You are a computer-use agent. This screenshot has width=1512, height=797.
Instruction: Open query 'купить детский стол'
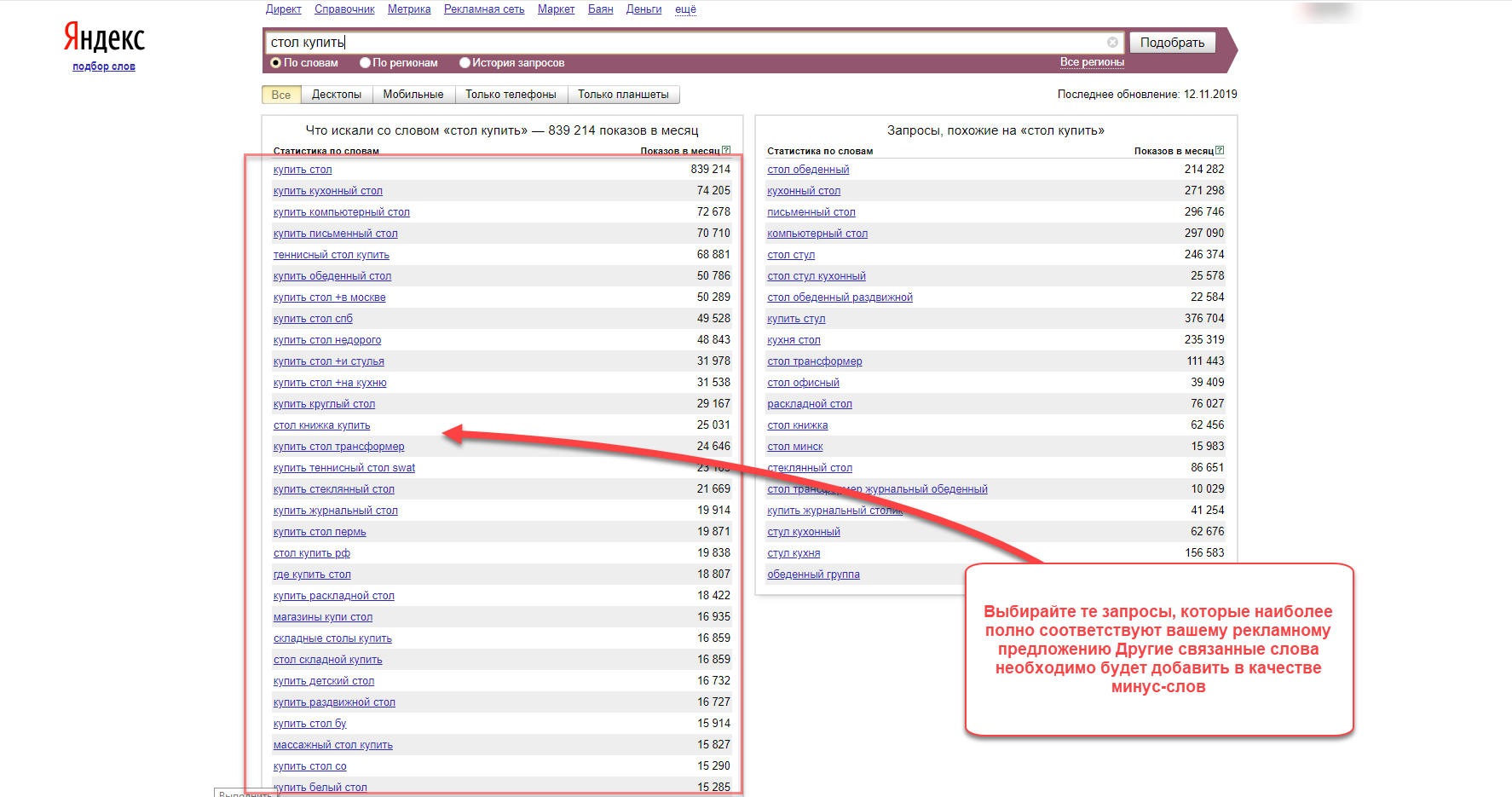pyautogui.click(x=324, y=681)
